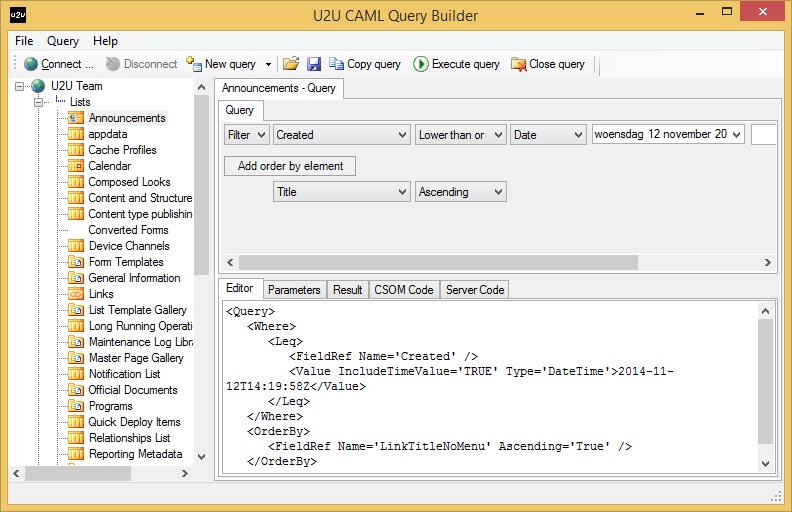Click the empty field right of date picker
Image resolution: width=792 pixels, height=512 pixels.
pyautogui.click(x=764, y=135)
